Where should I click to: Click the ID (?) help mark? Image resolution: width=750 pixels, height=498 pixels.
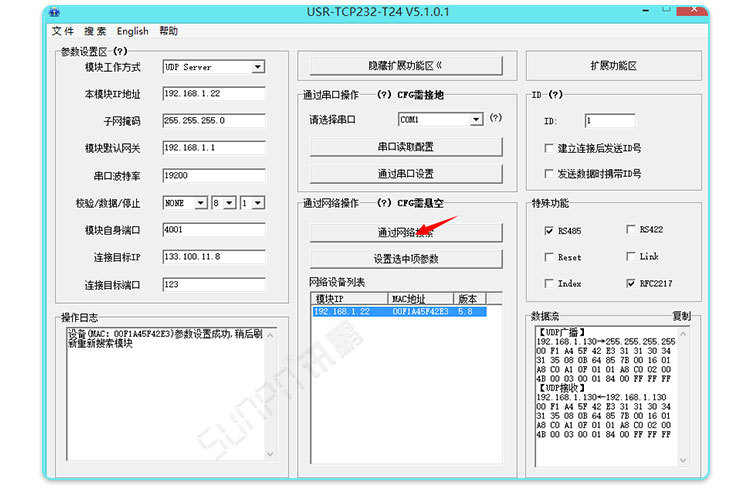[x=555, y=95]
